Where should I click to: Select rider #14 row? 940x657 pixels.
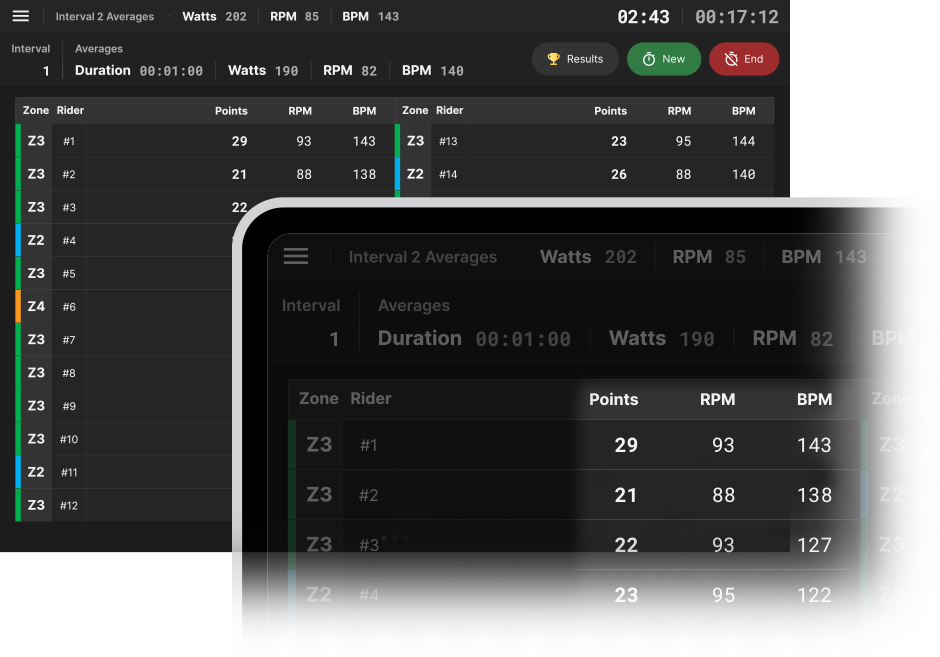(585, 174)
